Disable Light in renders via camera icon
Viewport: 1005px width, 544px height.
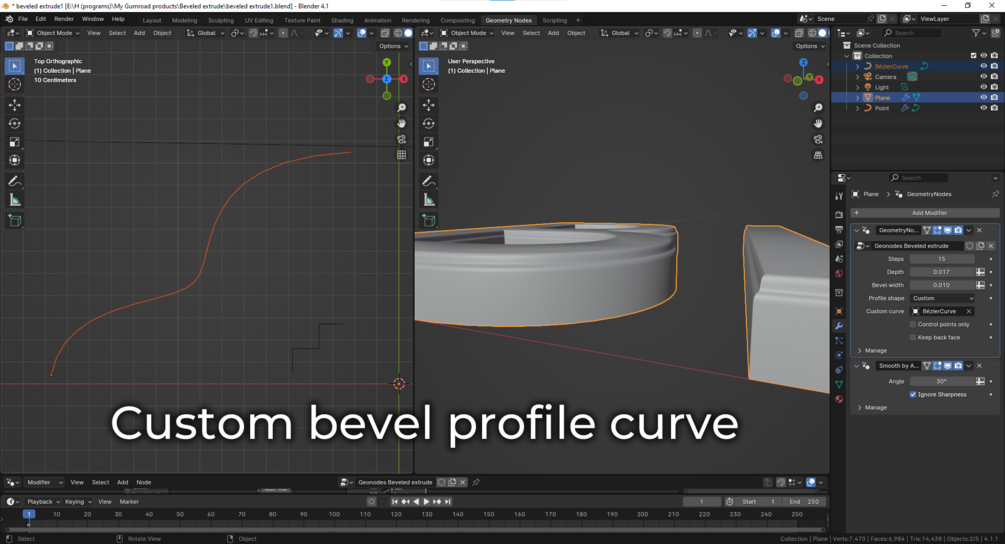click(x=994, y=87)
